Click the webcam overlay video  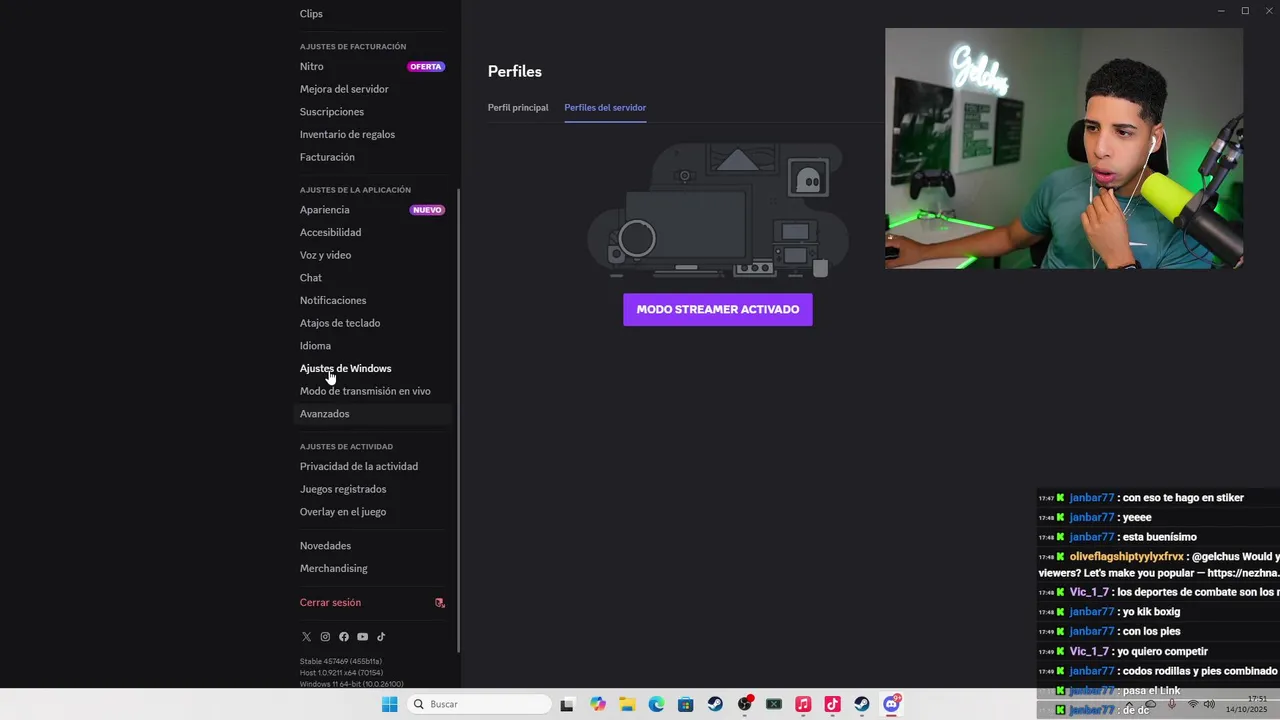1064,148
